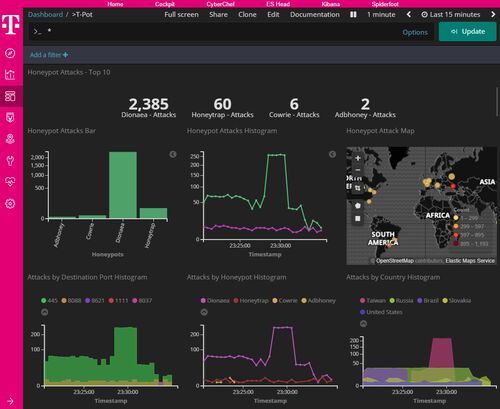500x409 pixels.
Task: Click Share in the dashboard menu
Action: pos(219,15)
